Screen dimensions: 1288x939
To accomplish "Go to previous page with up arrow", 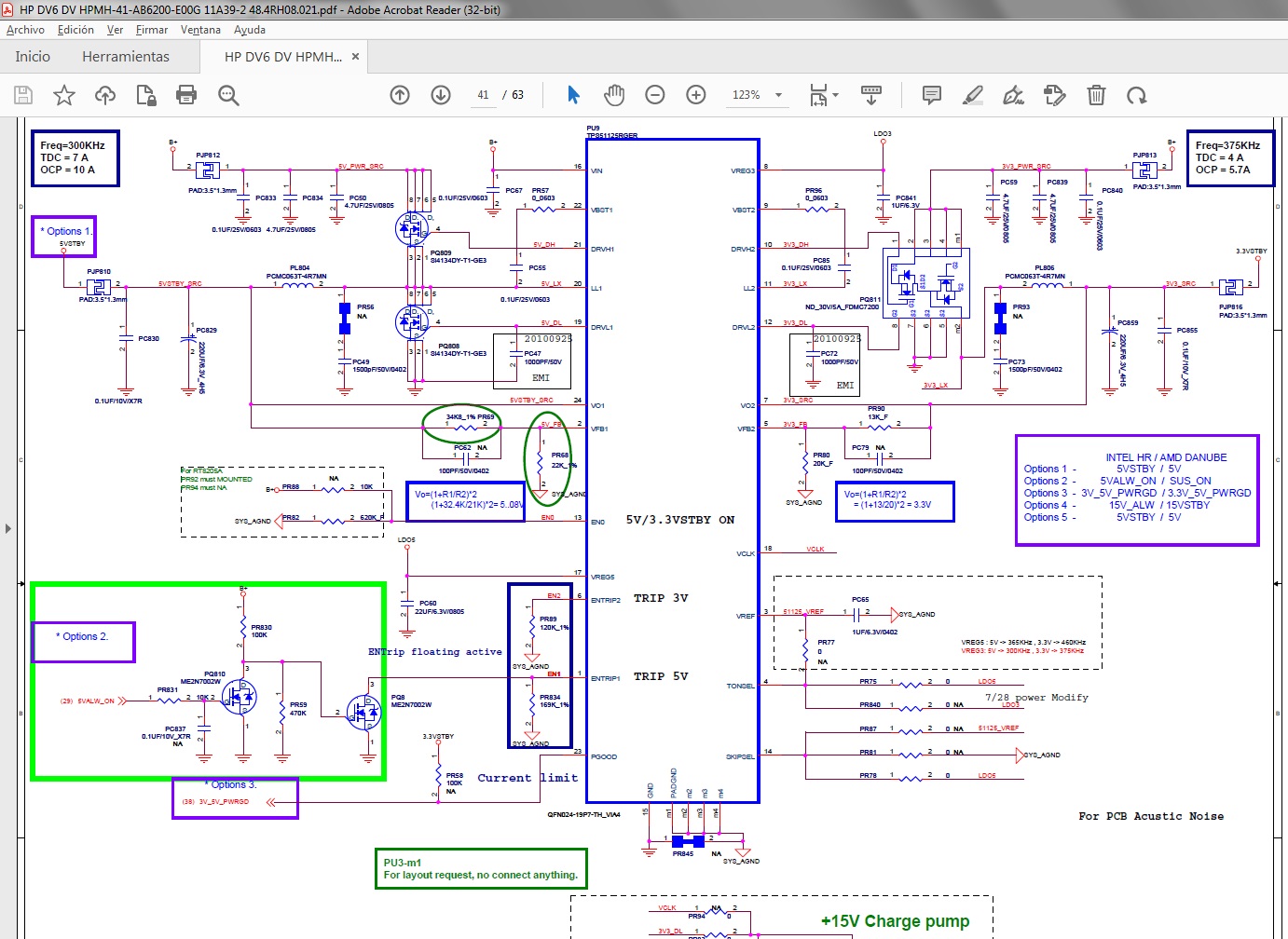I will (x=400, y=95).
